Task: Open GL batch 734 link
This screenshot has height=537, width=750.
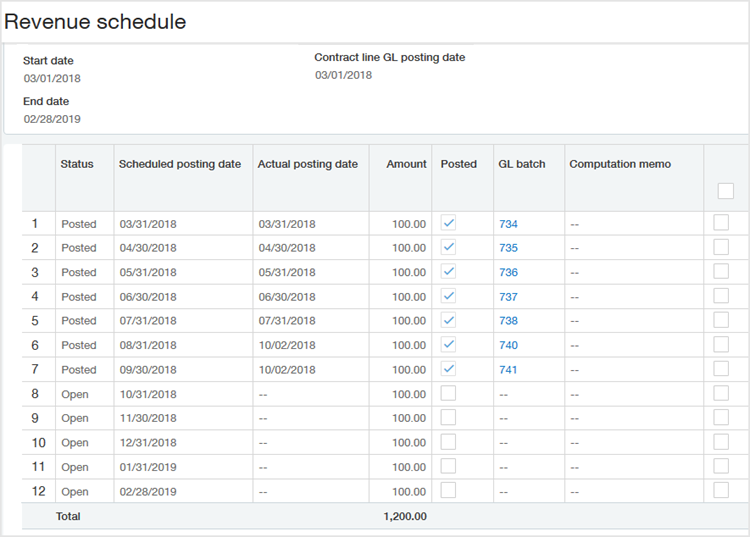Action: (x=508, y=224)
